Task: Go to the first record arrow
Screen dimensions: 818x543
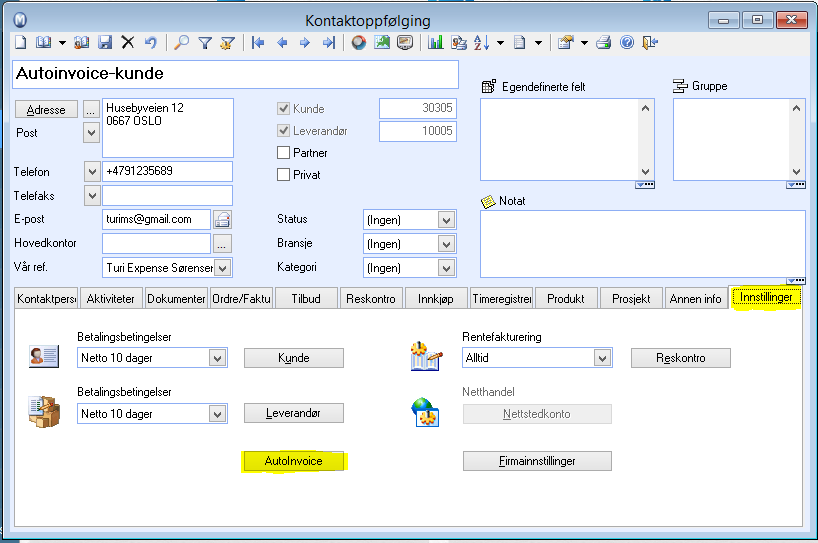Action: point(258,42)
